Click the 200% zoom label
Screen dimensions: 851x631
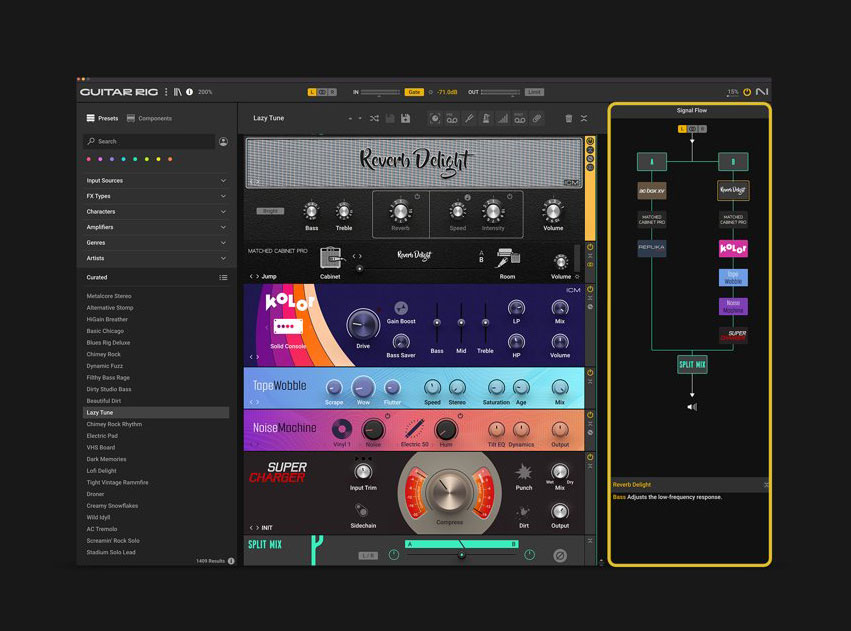click(x=205, y=92)
